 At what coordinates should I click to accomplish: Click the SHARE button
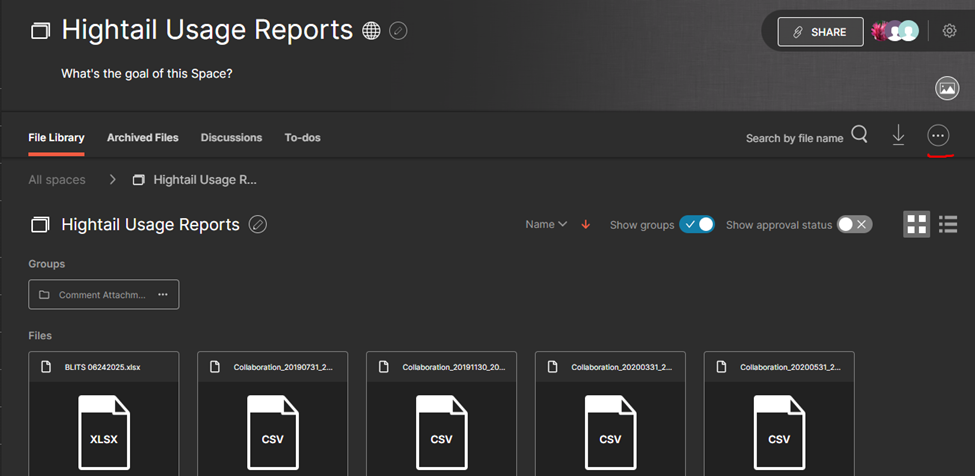820,32
